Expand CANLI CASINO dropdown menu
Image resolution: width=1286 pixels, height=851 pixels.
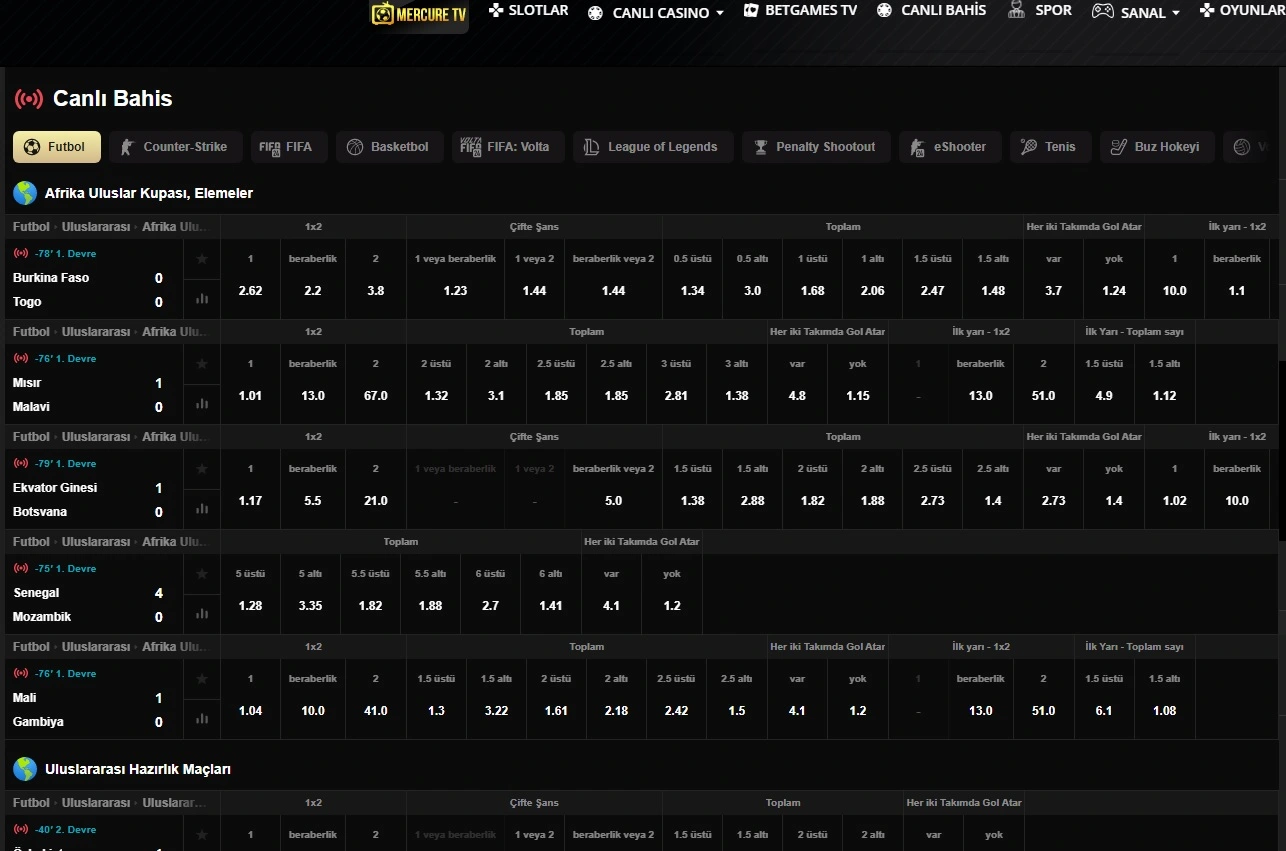(656, 13)
